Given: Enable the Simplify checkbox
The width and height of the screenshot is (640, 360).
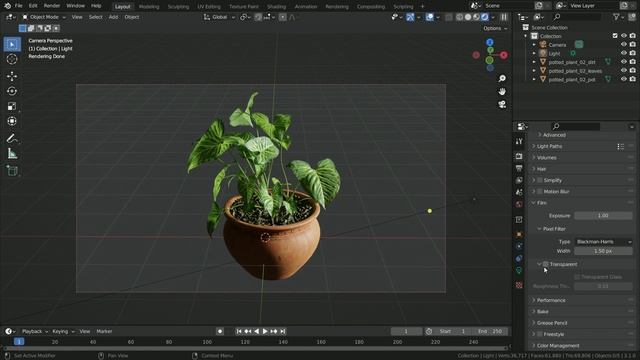Looking at the screenshot, I should tap(540, 180).
